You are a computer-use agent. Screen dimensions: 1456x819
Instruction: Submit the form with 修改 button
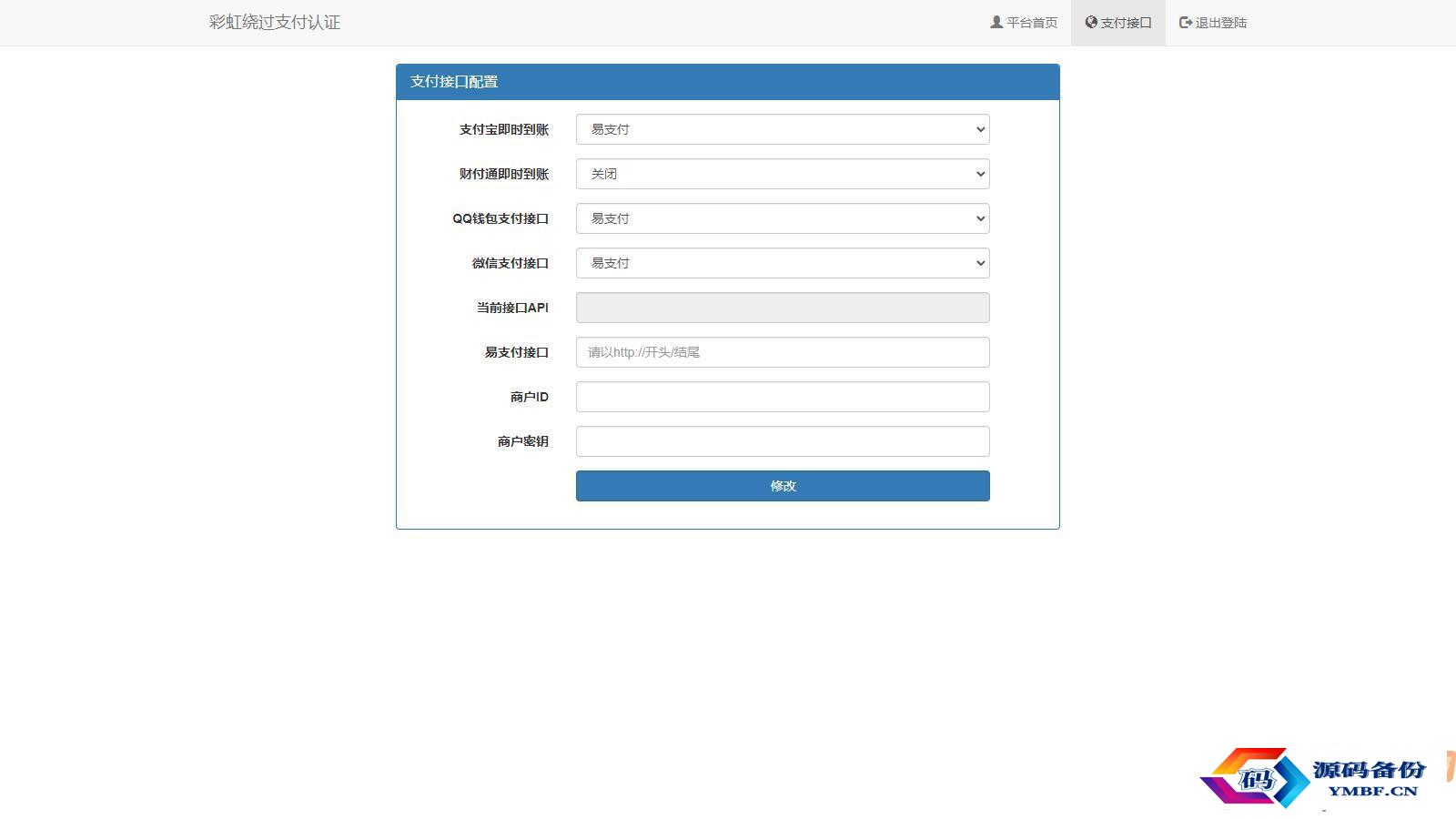(x=783, y=486)
